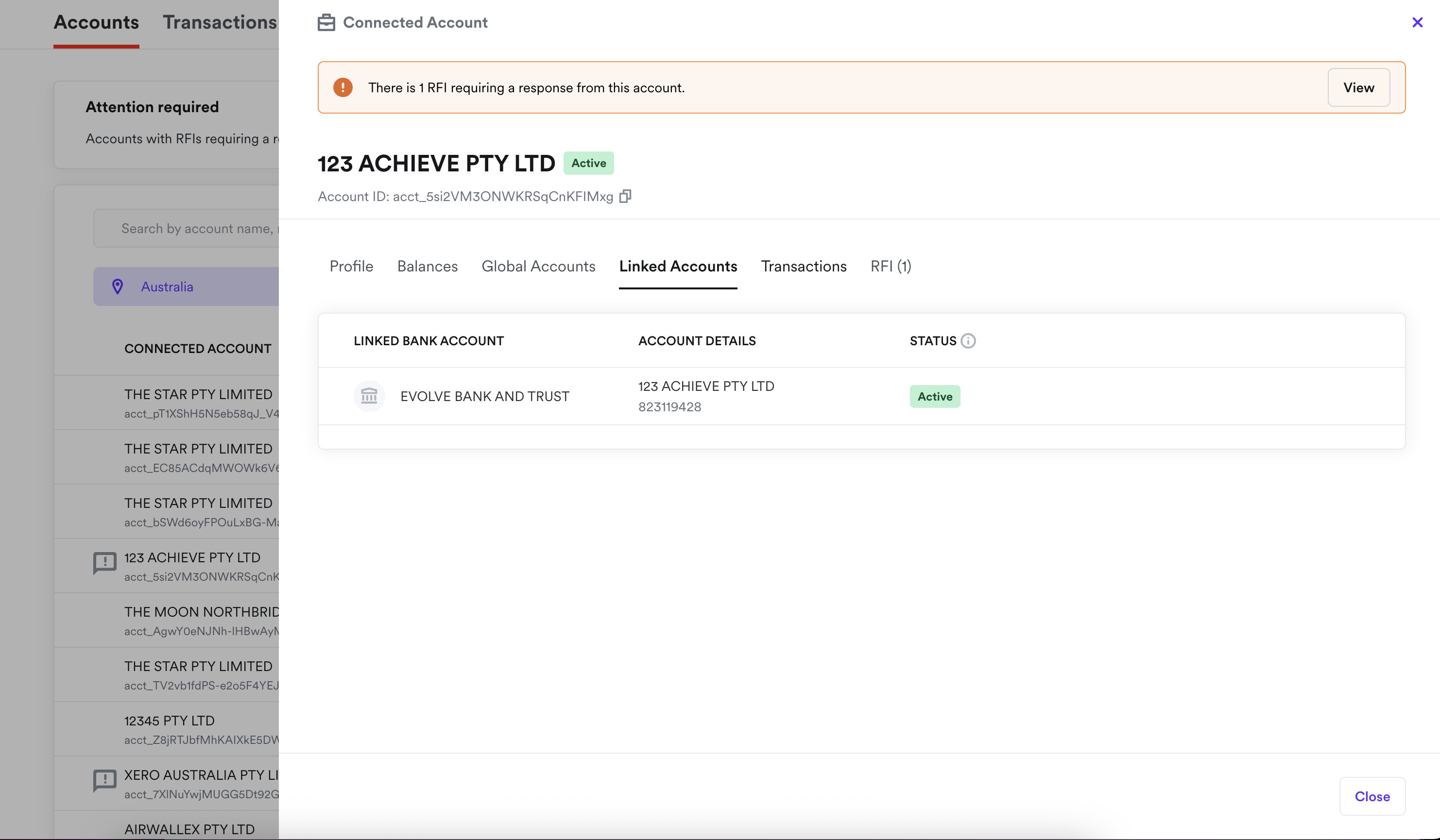Click the Close button at the bottom

[x=1371, y=796]
